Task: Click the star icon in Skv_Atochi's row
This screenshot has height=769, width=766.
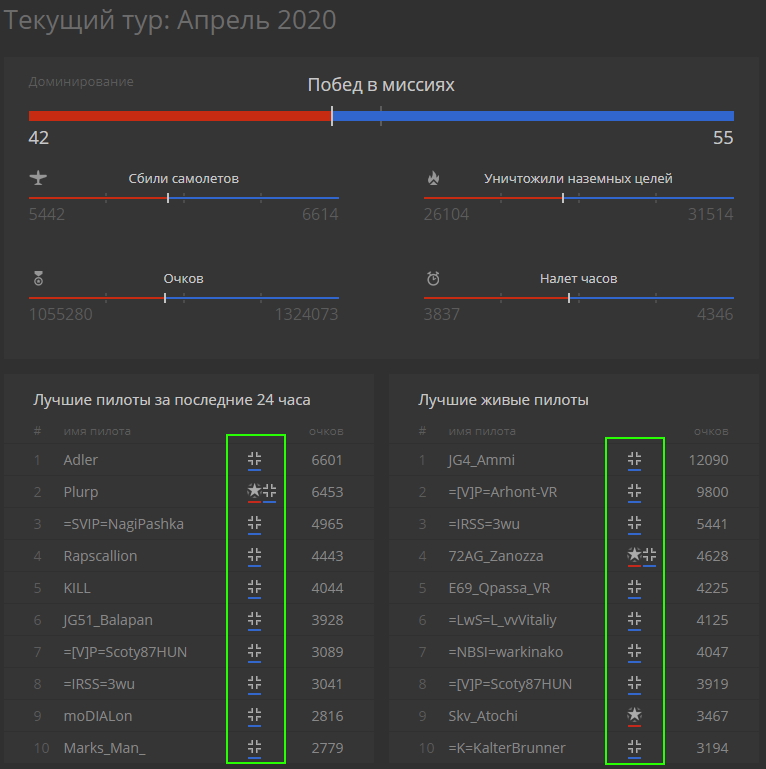Action: click(634, 715)
